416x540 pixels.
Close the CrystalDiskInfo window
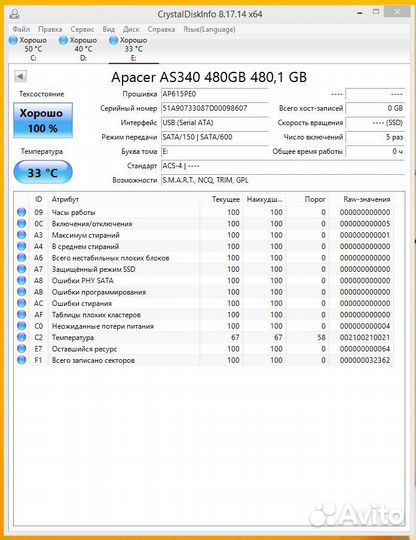[x=397, y=12]
